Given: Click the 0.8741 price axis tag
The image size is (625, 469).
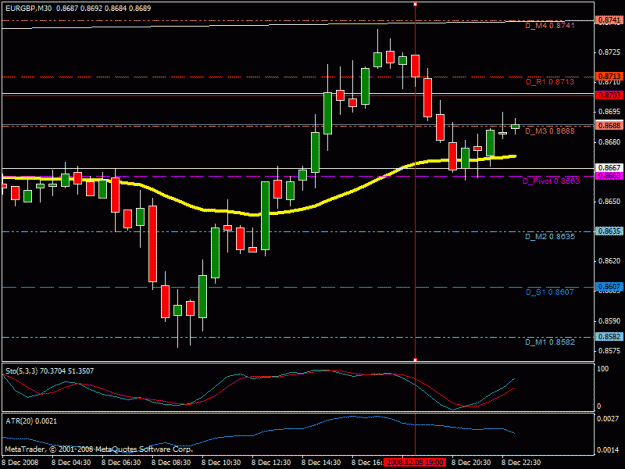Looking at the screenshot, I should [609, 20].
